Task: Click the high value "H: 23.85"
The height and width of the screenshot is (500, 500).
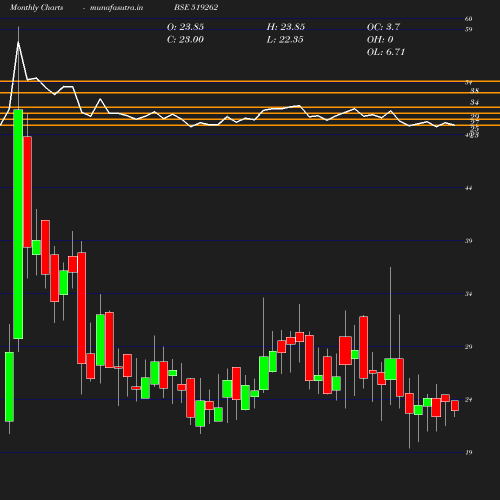Action: pyautogui.click(x=286, y=27)
